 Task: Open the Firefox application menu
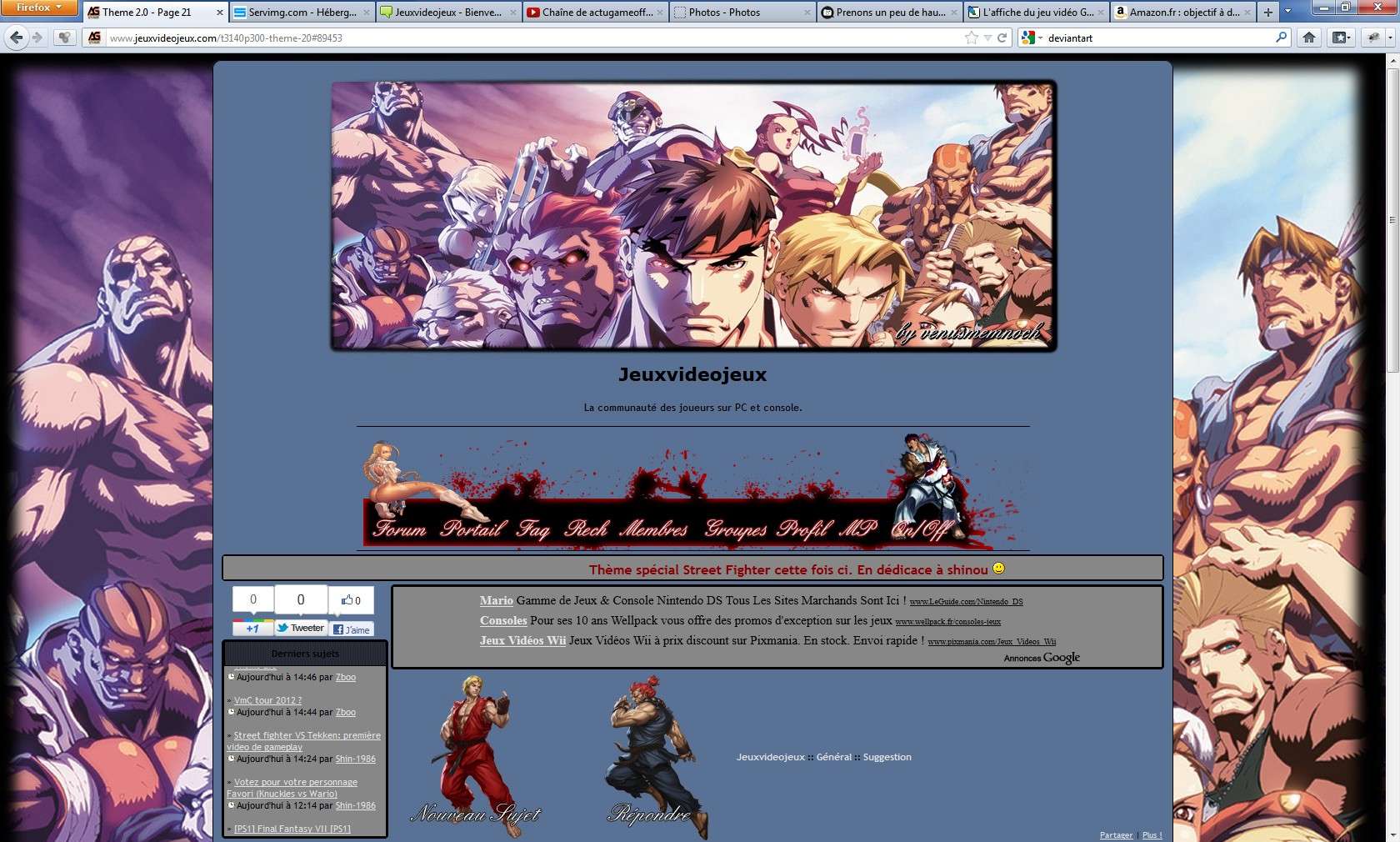pyautogui.click(x=39, y=8)
